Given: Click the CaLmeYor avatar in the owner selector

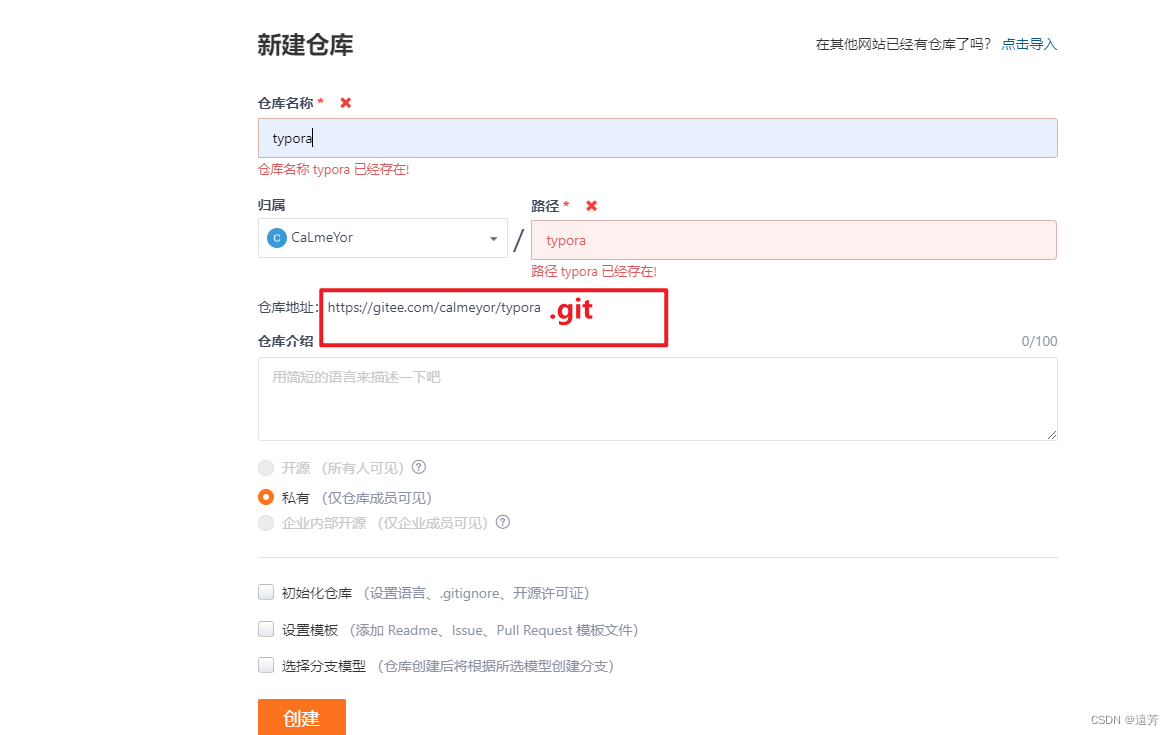Looking at the screenshot, I should point(276,237).
